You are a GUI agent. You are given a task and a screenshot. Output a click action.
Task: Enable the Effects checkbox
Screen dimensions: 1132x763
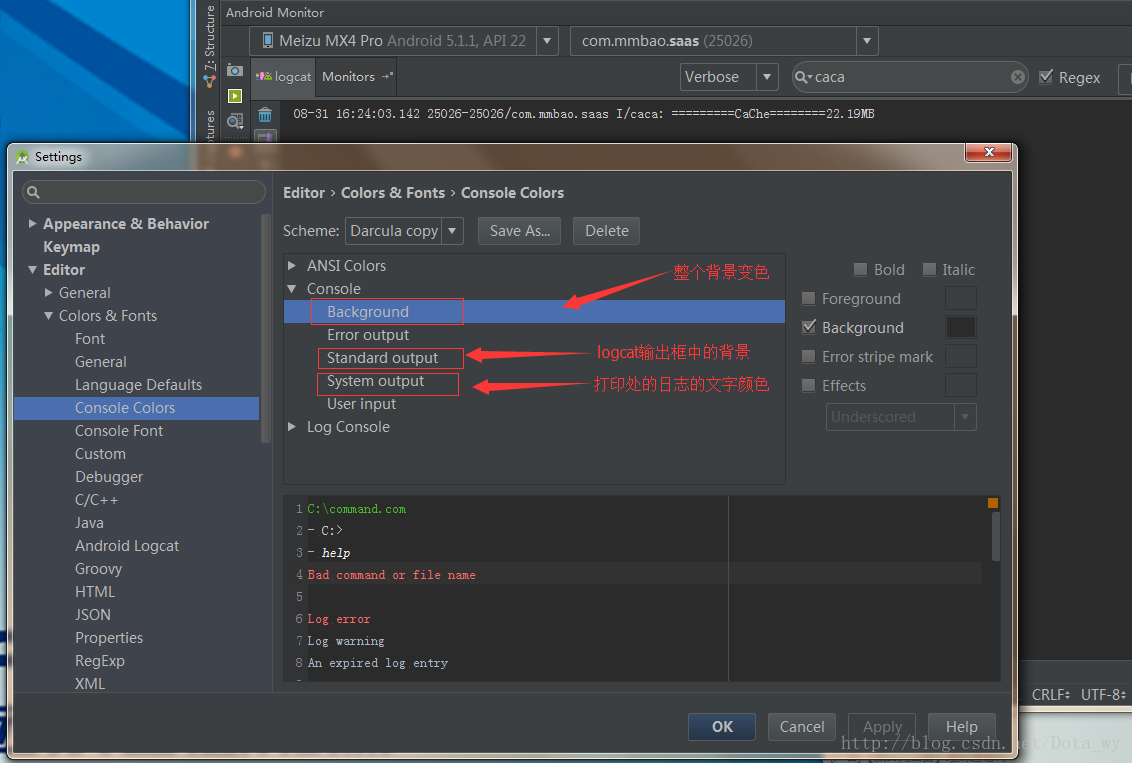809,385
